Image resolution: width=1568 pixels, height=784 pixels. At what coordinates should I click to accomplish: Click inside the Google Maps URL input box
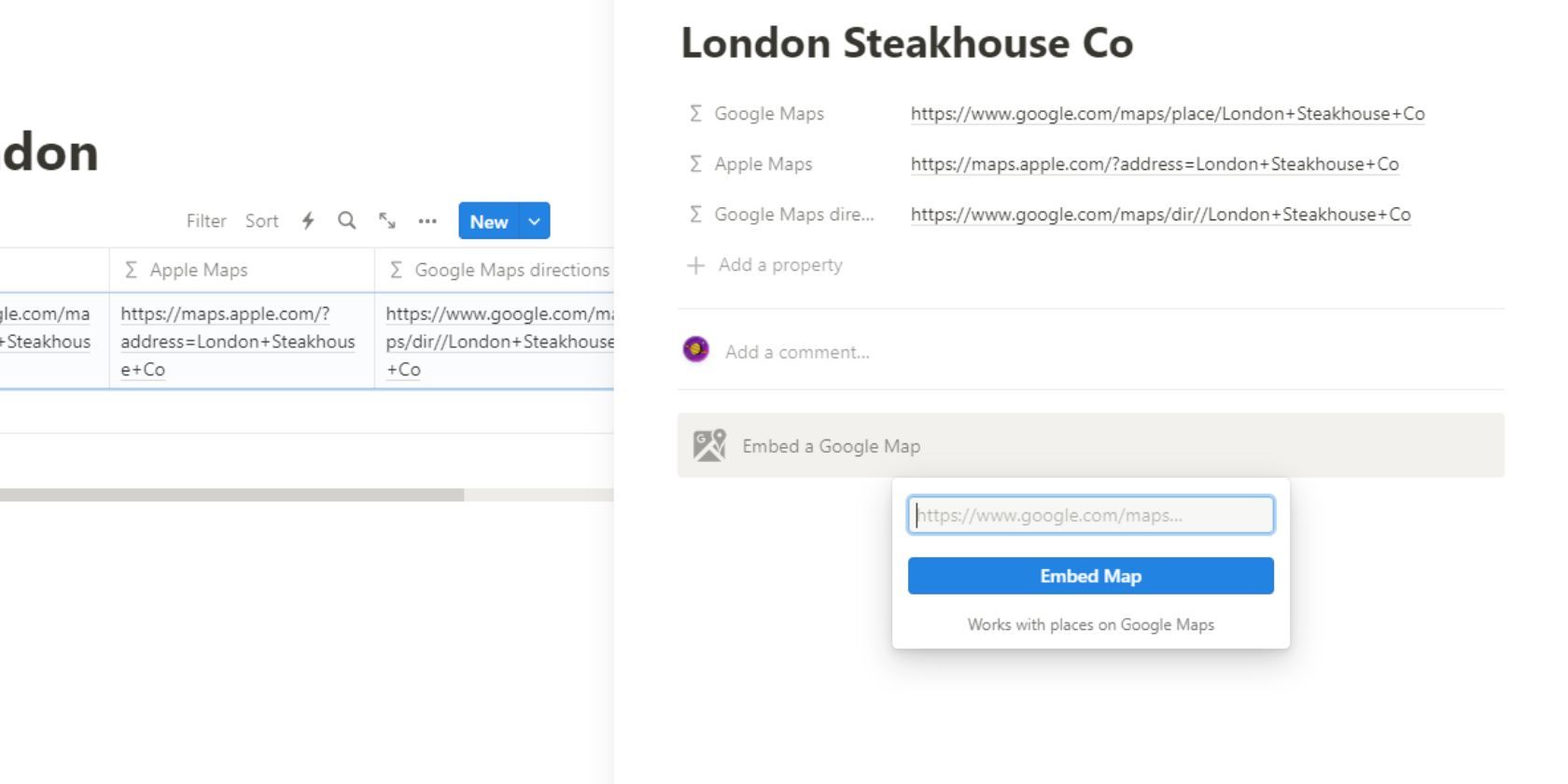pyautogui.click(x=1090, y=514)
